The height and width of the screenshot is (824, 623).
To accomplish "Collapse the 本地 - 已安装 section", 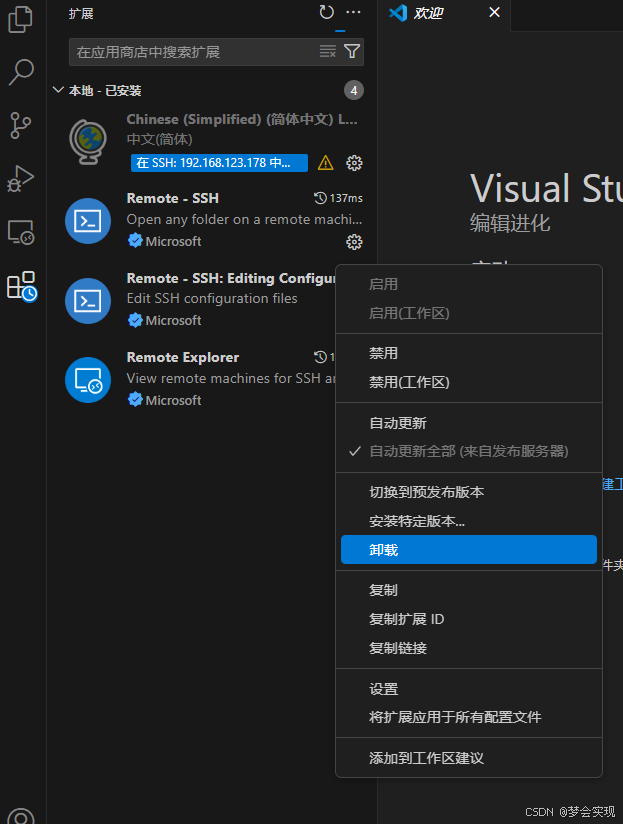I will click(58, 90).
